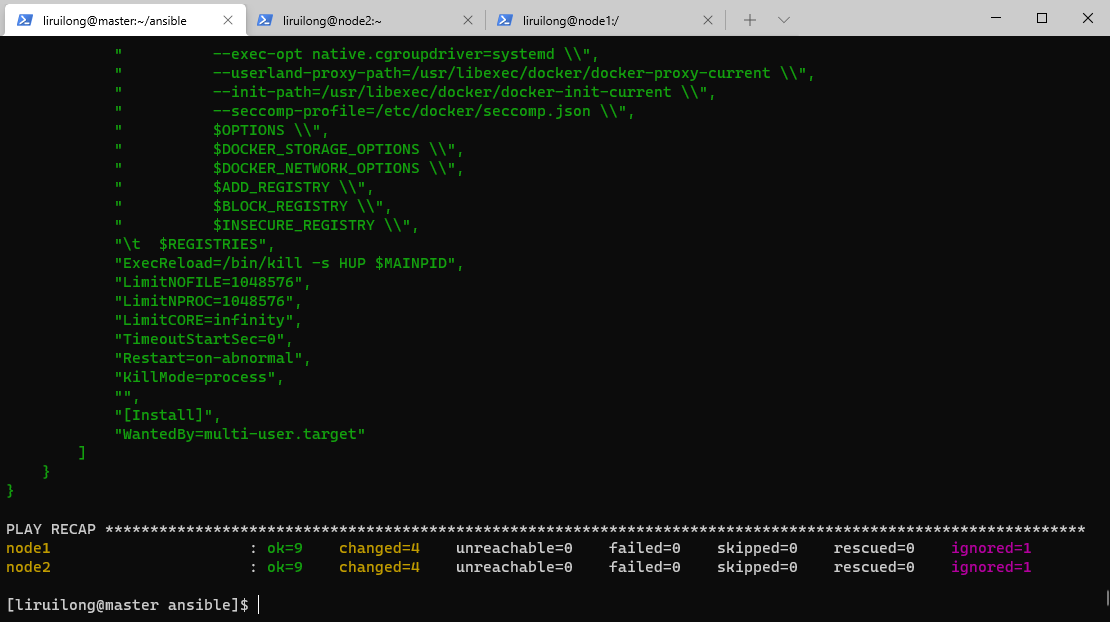
Task: Close the liruilong@node2:~ tab
Action: point(468,20)
